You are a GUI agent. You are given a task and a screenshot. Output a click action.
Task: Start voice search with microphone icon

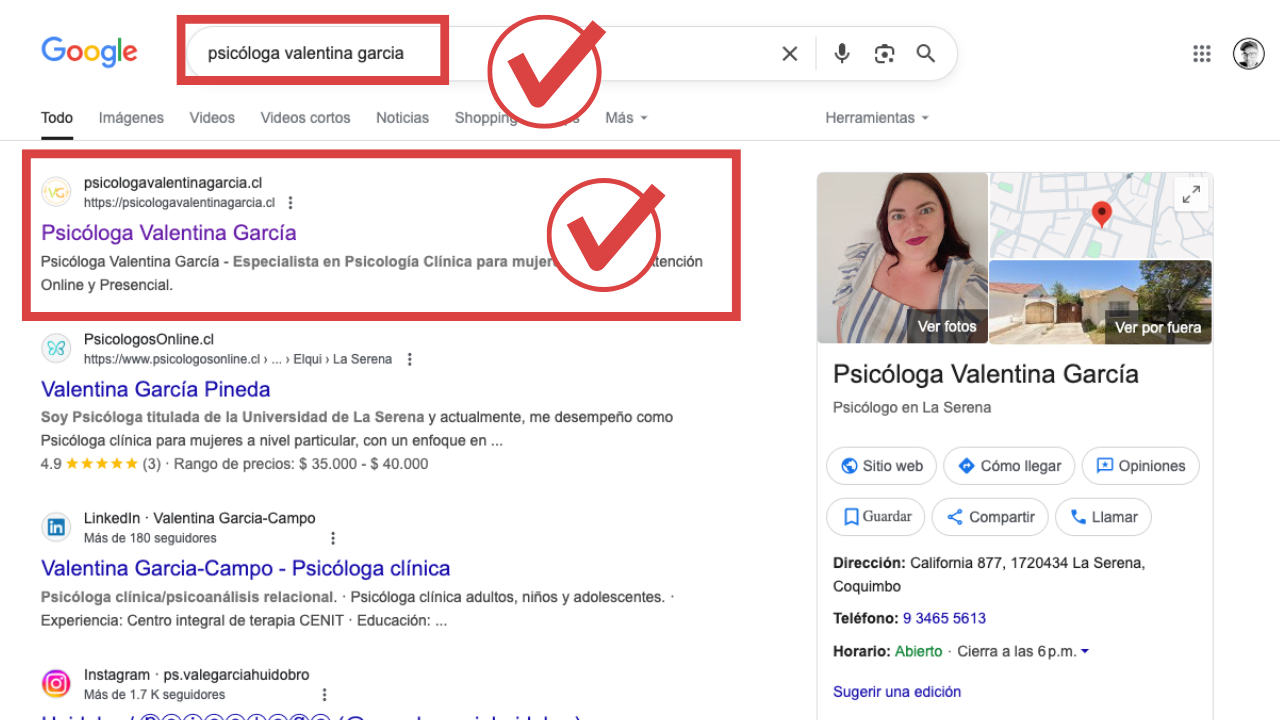pyautogui.click(x=842, y=54)
